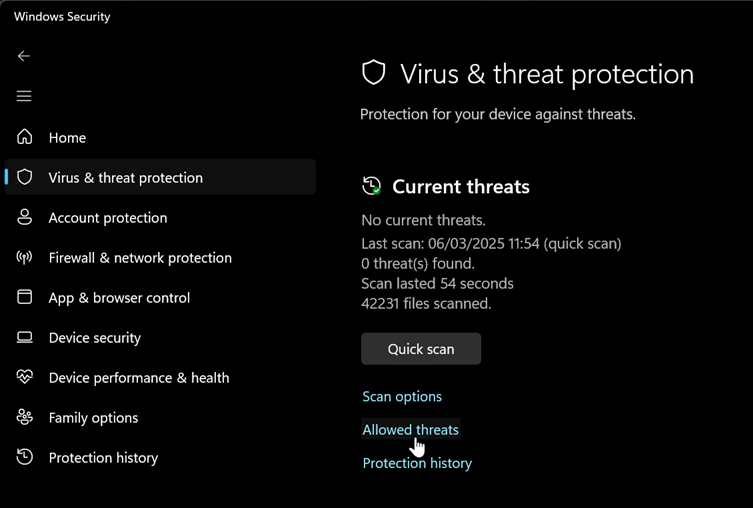
Task: Open the Scan options link
Action: (x=402, y=397)
